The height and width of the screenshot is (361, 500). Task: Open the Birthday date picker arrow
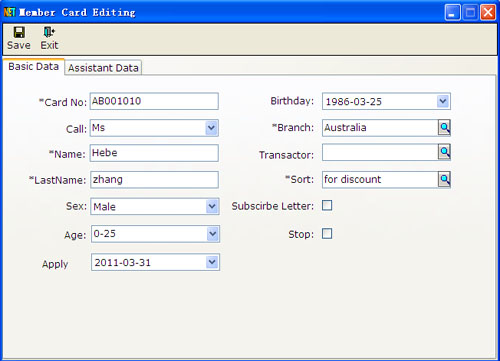(443, 101)
